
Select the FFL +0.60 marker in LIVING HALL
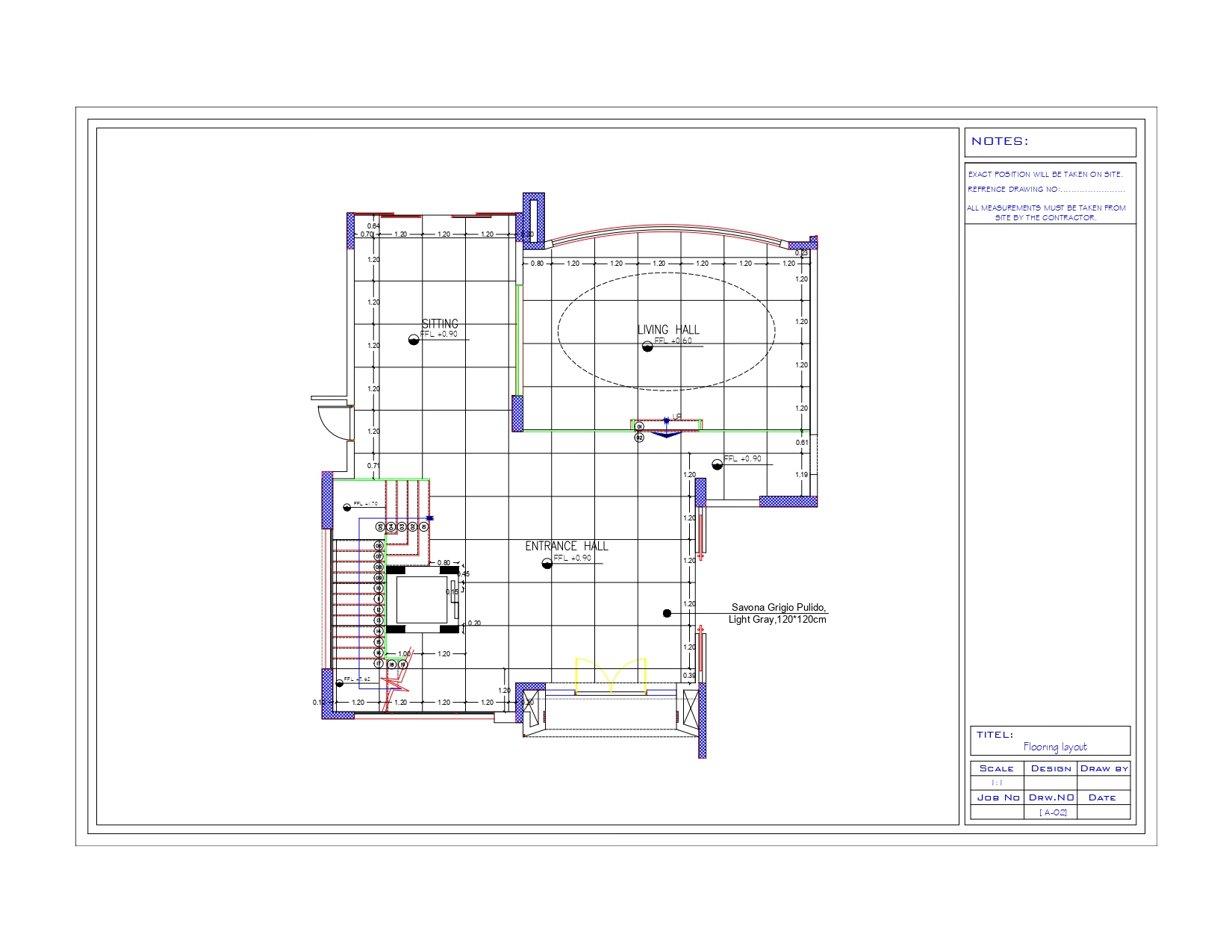647,346
